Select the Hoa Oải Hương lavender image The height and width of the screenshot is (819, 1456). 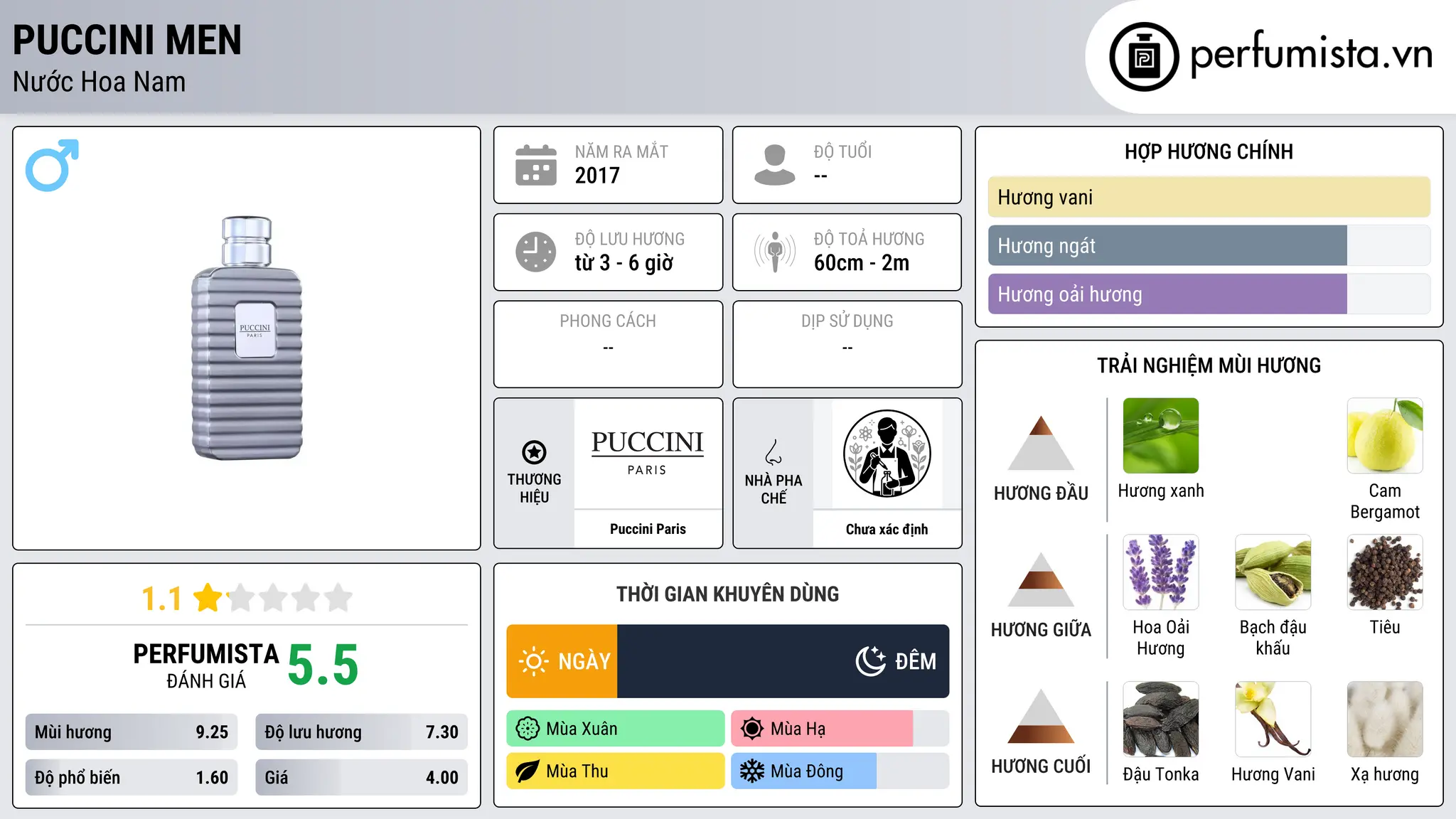(1161, 572)
